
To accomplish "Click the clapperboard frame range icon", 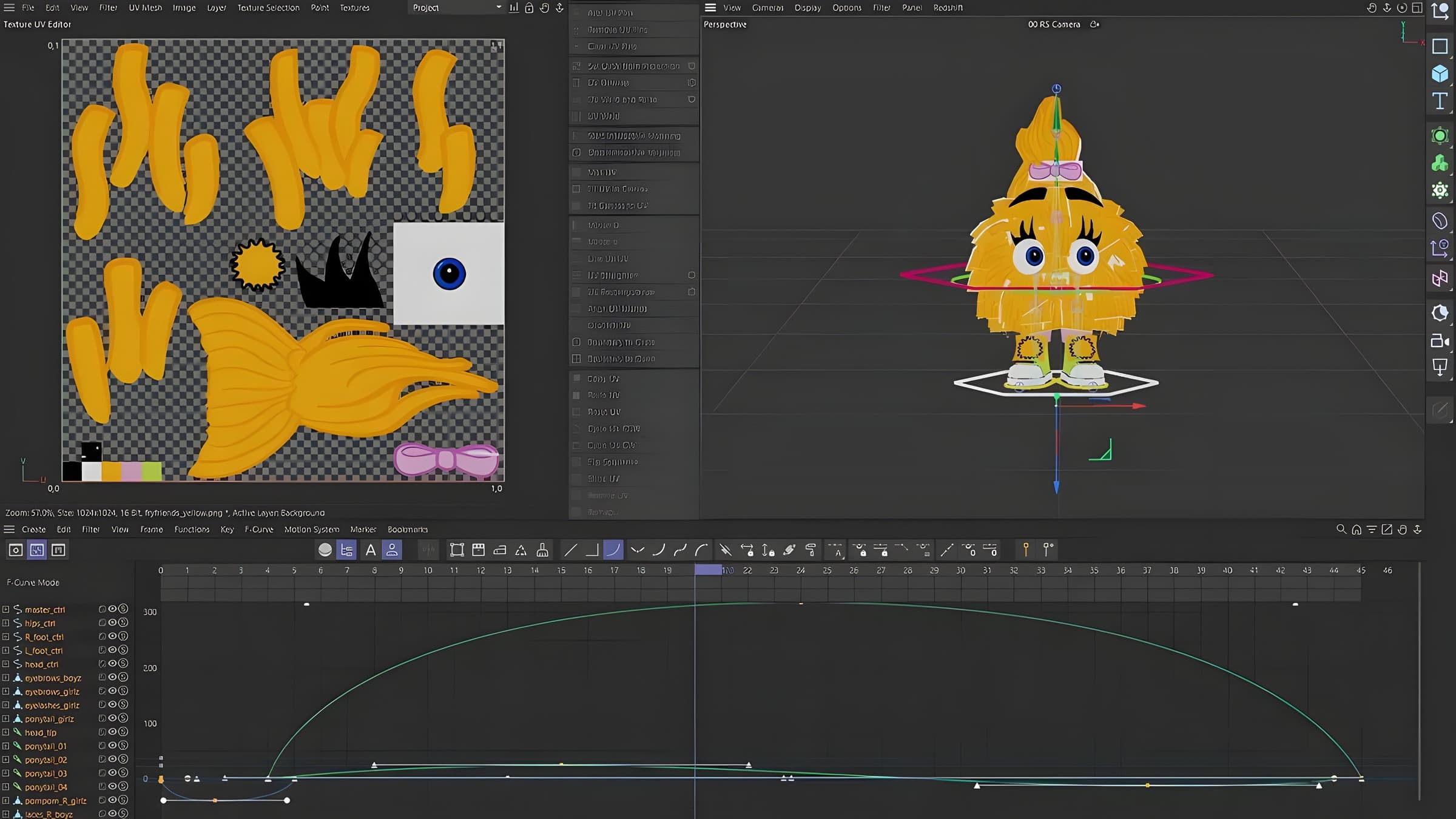I will (478, 550).
